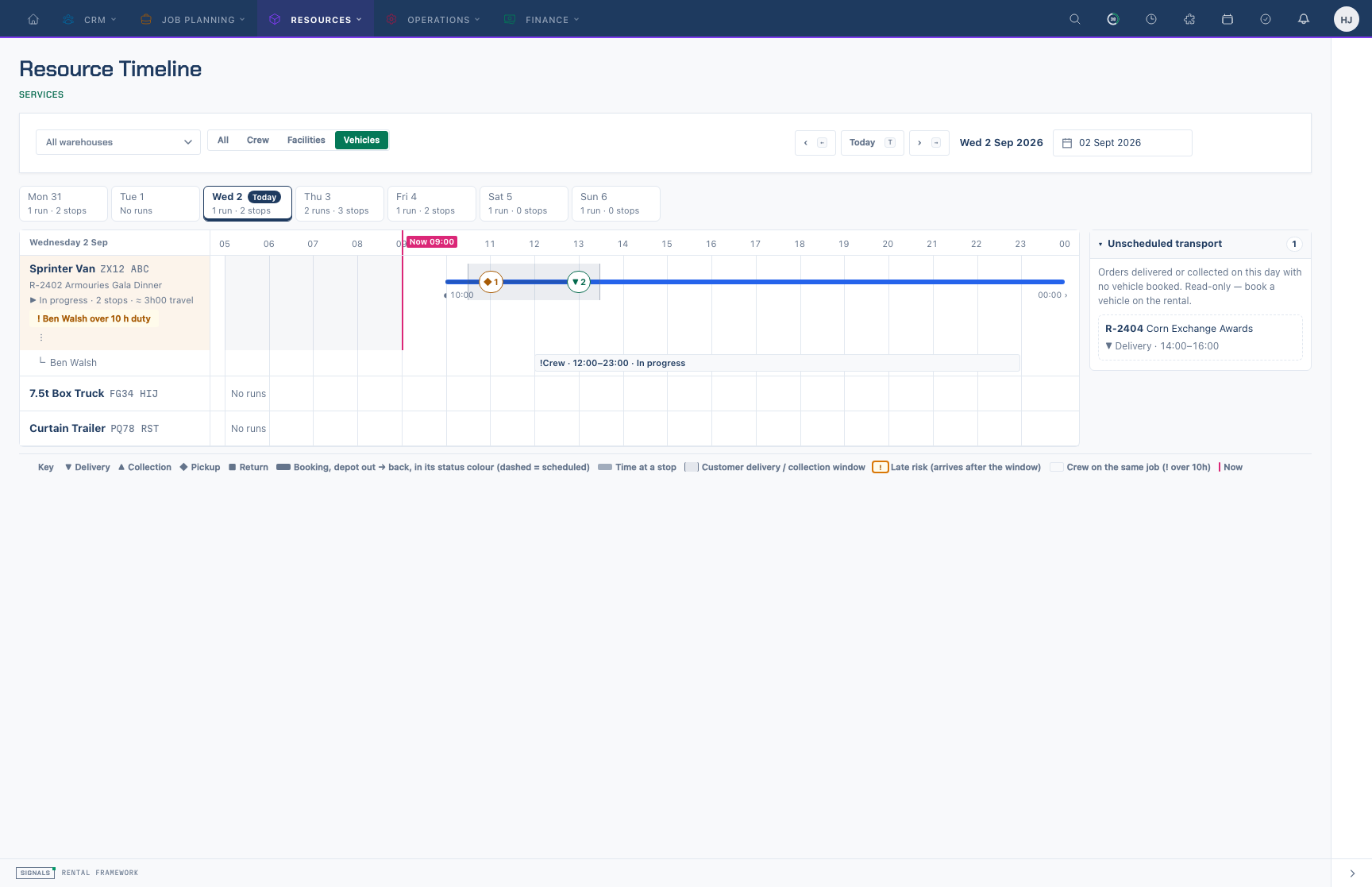Click the 02 Sept 2026 date field
Image resolution: width=1372 pixels, height=887 pixels.
[x=1123, y=143]
